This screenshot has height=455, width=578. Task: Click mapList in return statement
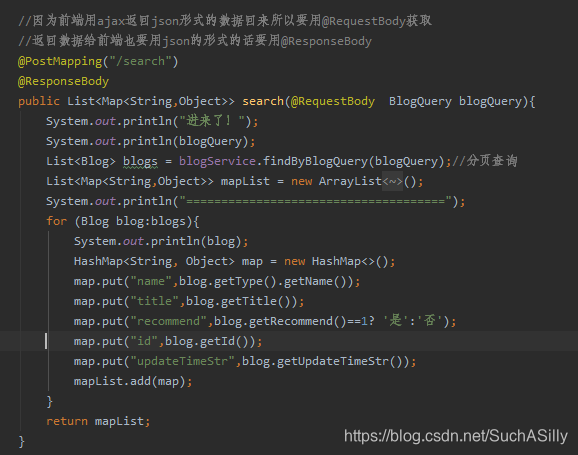(x=119, y=421)
